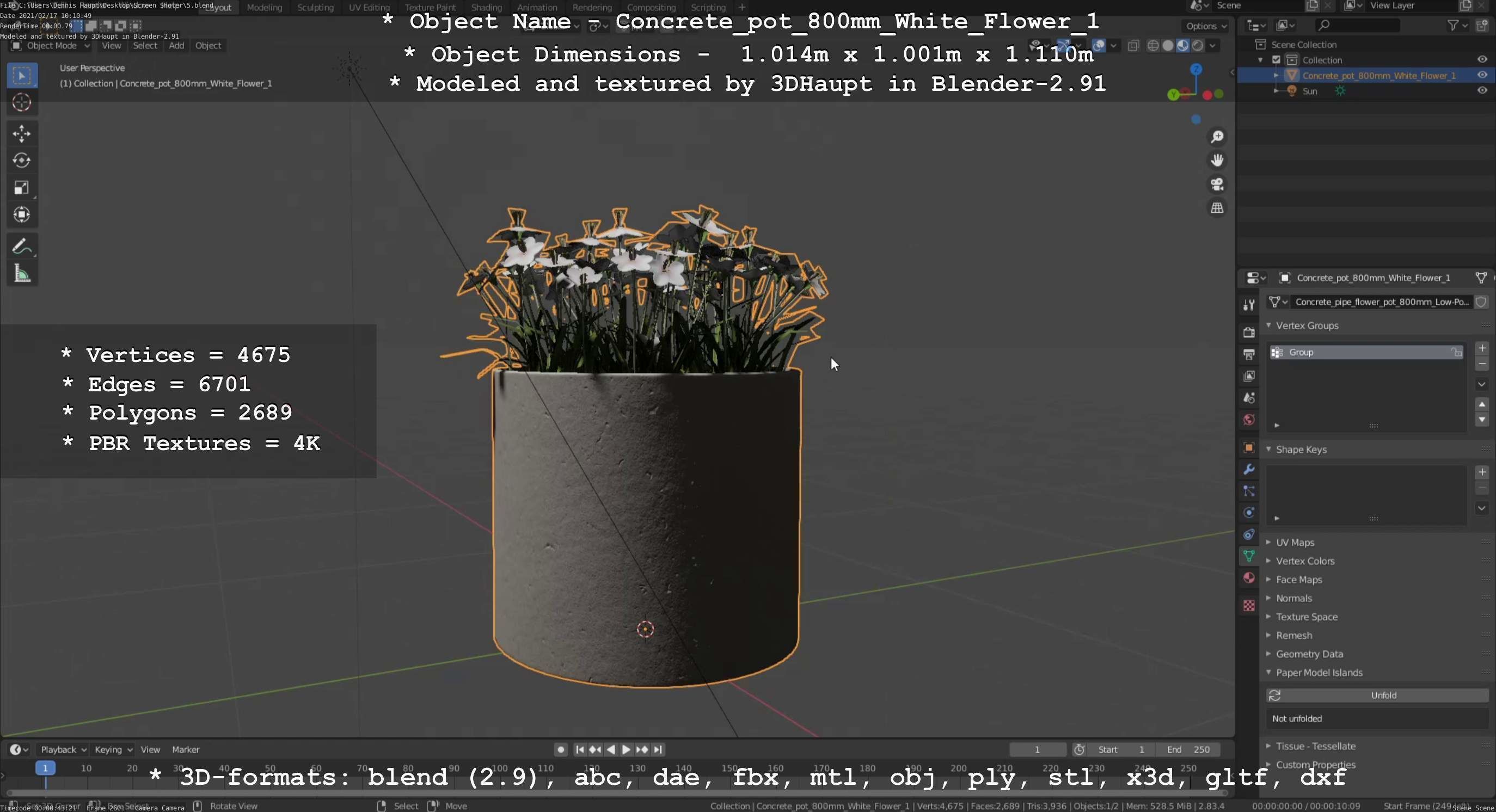Screen dimensions: 1496x812
Task: Click the Unfold button
Action: coord(1377,696)
